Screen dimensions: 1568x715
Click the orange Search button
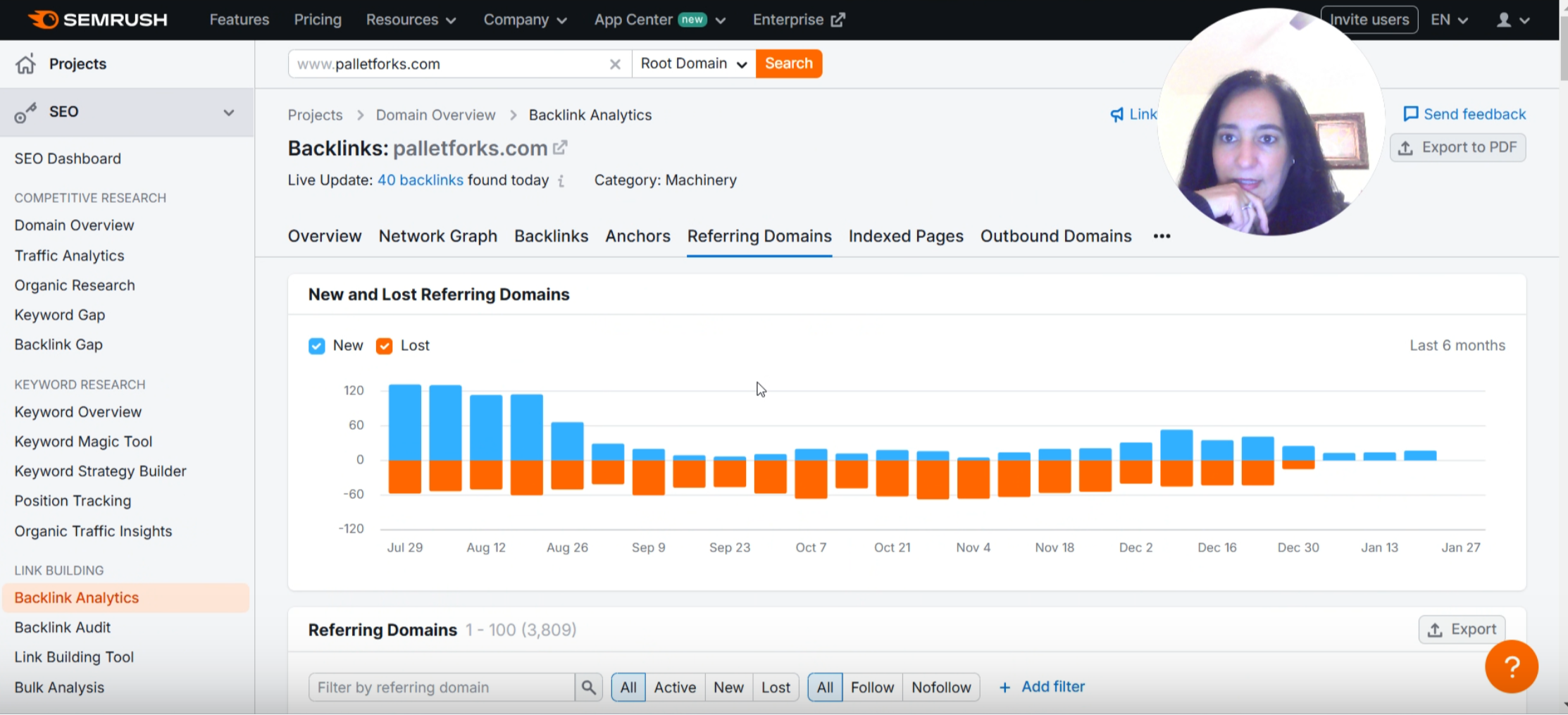coord(789,64)
